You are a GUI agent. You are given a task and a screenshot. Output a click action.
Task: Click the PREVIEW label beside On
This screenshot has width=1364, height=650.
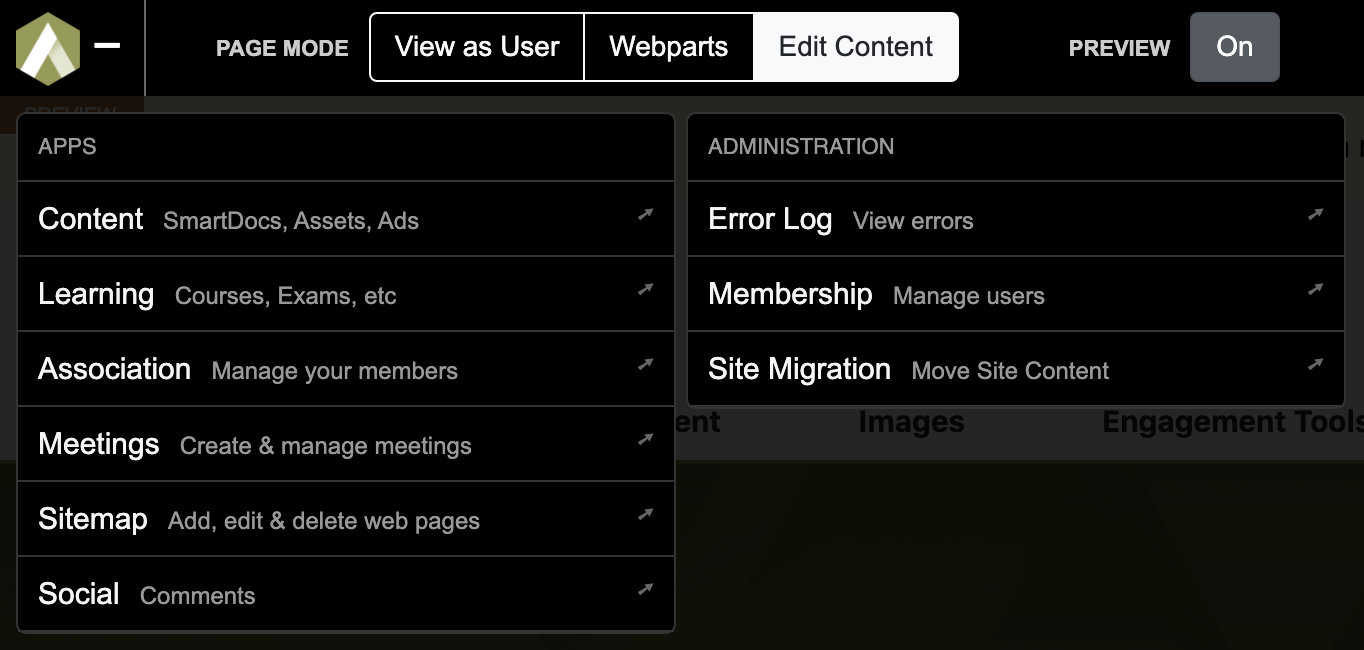coord(1119,48)
